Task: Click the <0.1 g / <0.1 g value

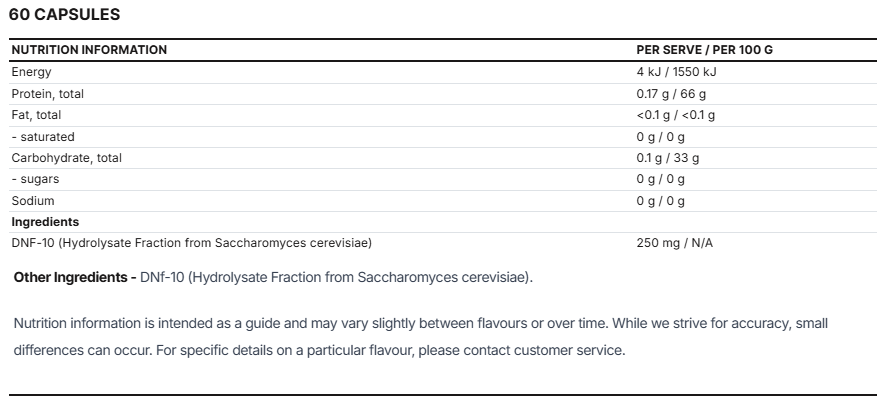Action: point(675,115)
